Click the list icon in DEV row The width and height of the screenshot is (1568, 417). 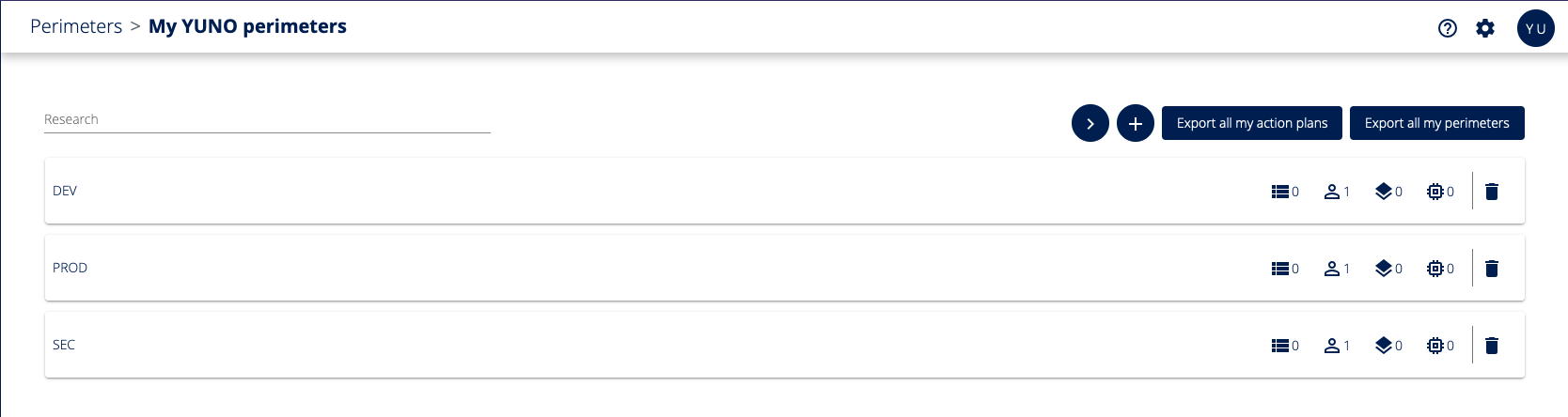1280,192
